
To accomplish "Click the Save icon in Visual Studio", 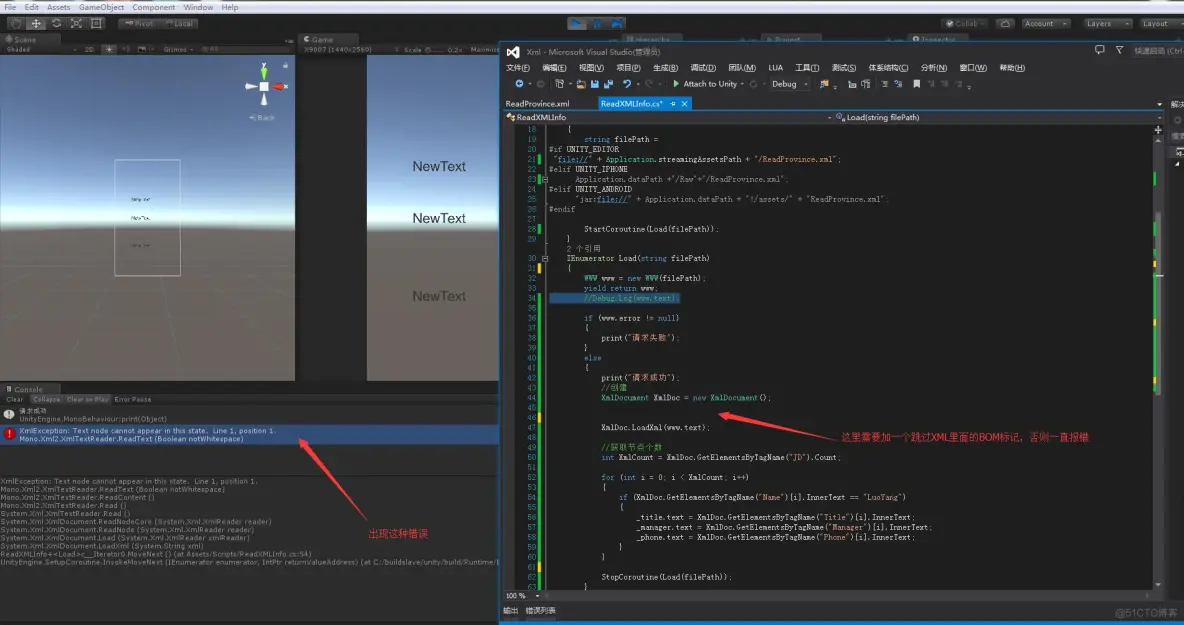I will click(x=594, y=84).
